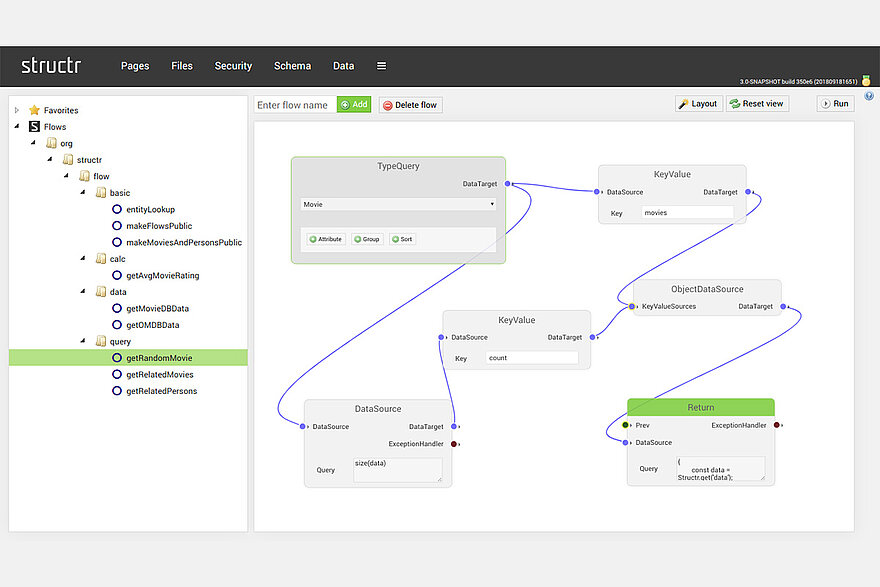Click the hamburger menu icon in navbar
The height and width of the screenshot is (587, 880).
click(381, 66)
